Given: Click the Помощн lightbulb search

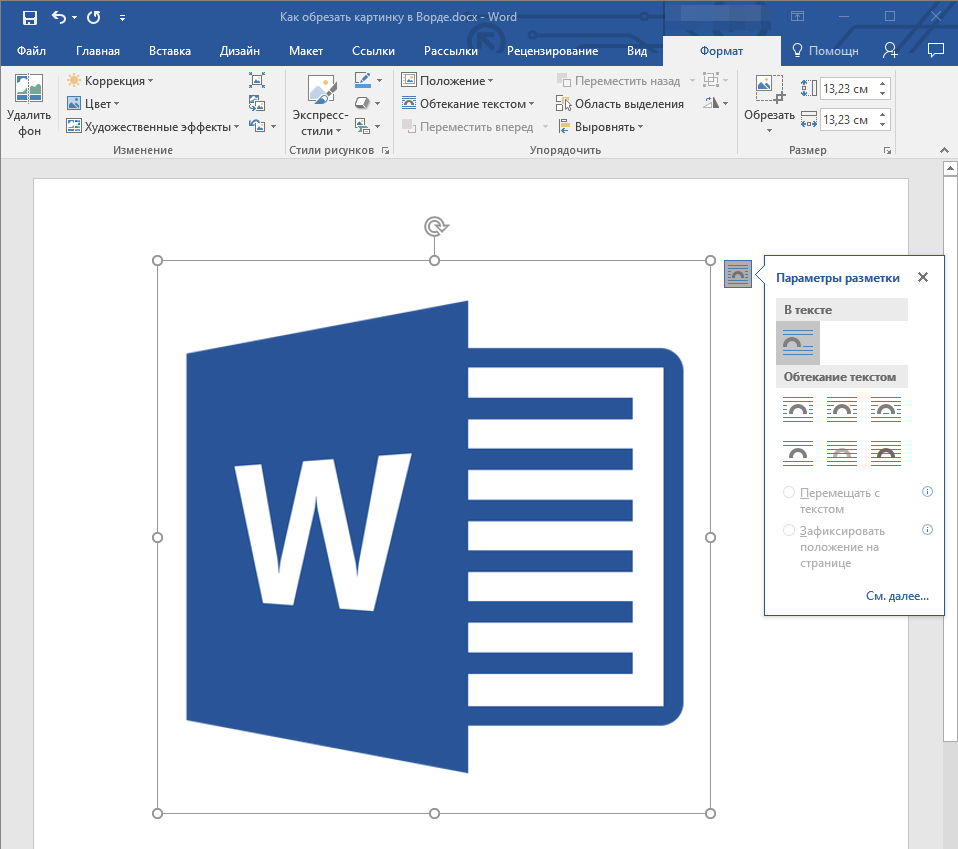Looking at the screenshot, I should [825, 51].
